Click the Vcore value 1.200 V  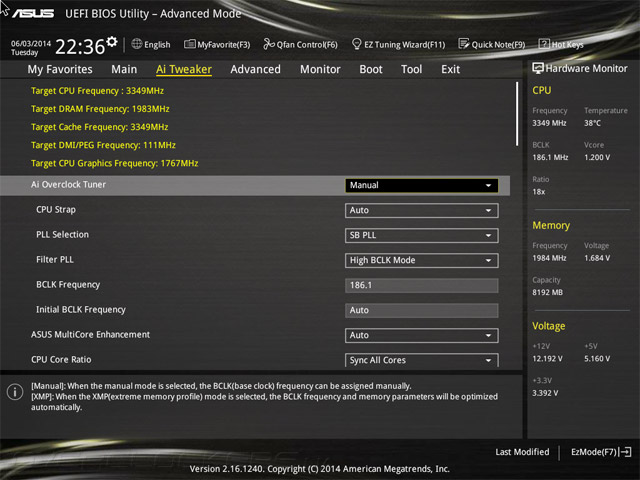coord(597,158)
